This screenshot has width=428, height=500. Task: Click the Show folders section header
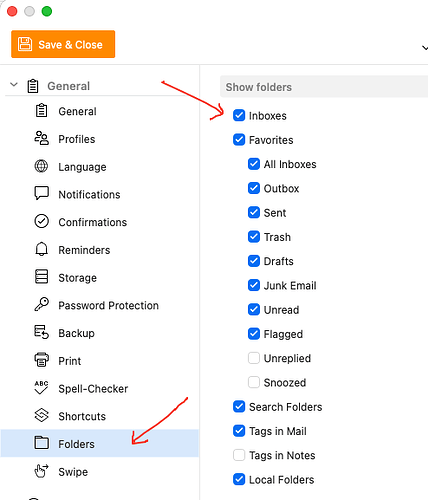tap(324, 87)
